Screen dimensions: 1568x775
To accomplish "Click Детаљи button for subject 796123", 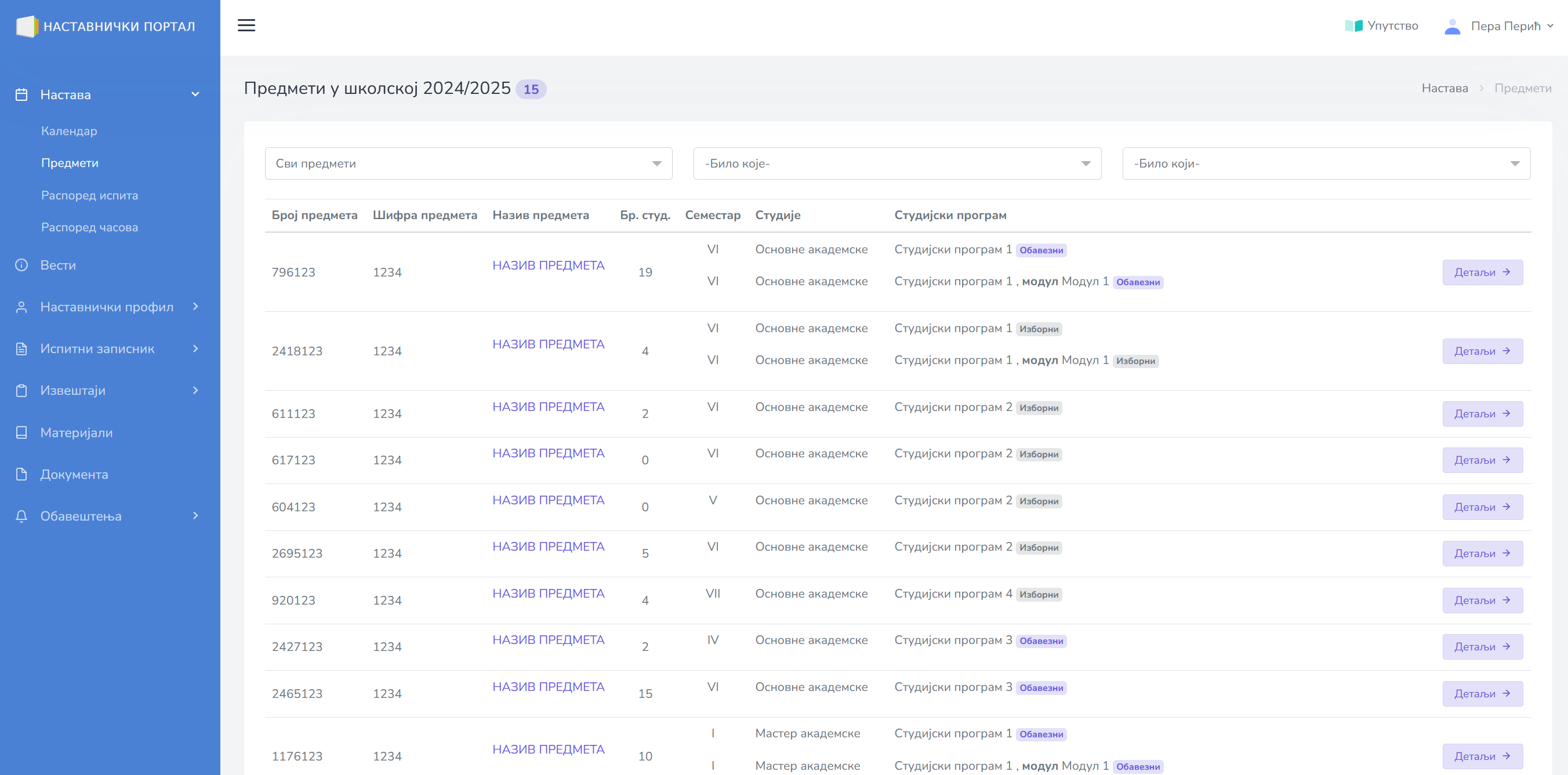I will pyautogui.click(x=1482, y=272).
